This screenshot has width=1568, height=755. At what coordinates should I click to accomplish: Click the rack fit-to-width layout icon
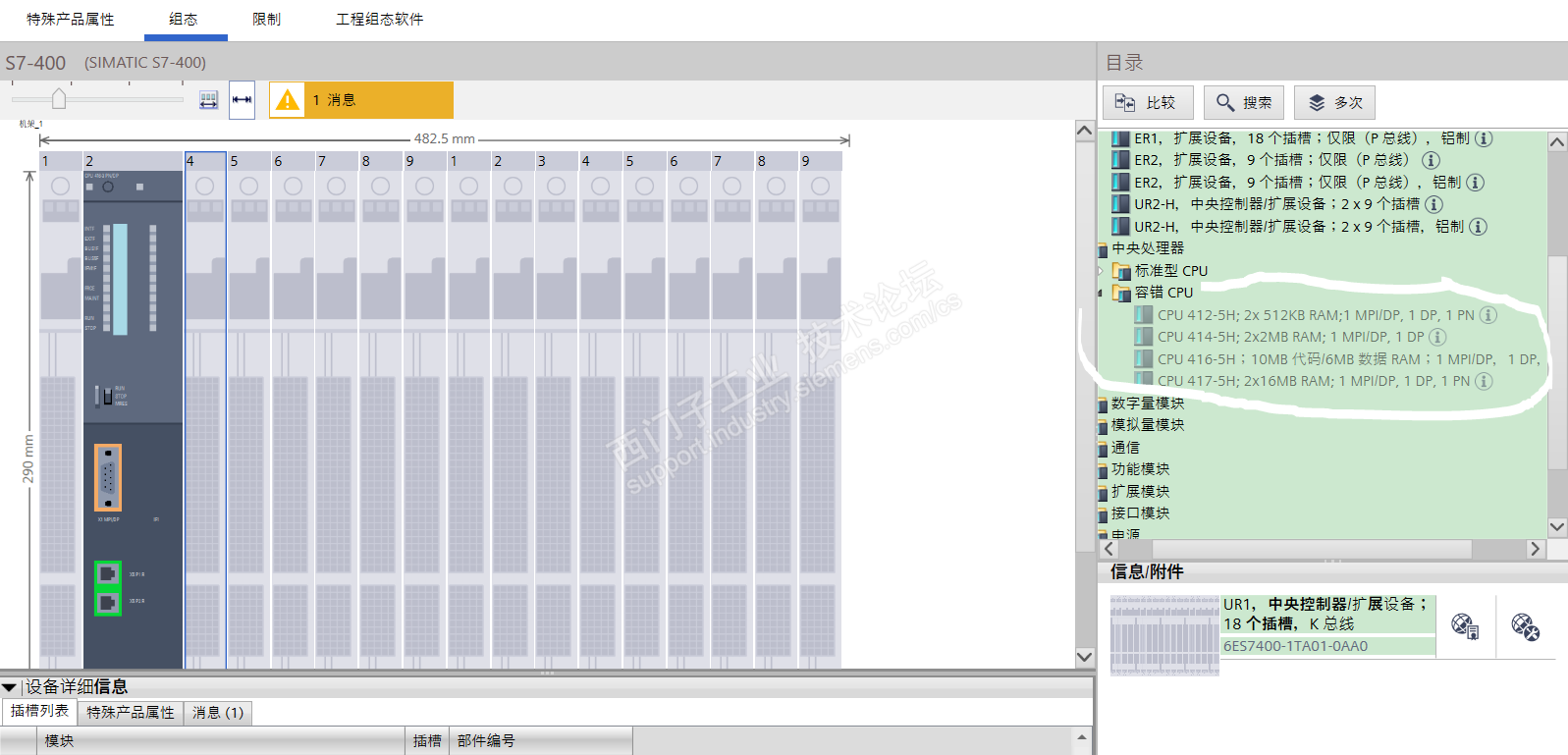coord(208,100)
